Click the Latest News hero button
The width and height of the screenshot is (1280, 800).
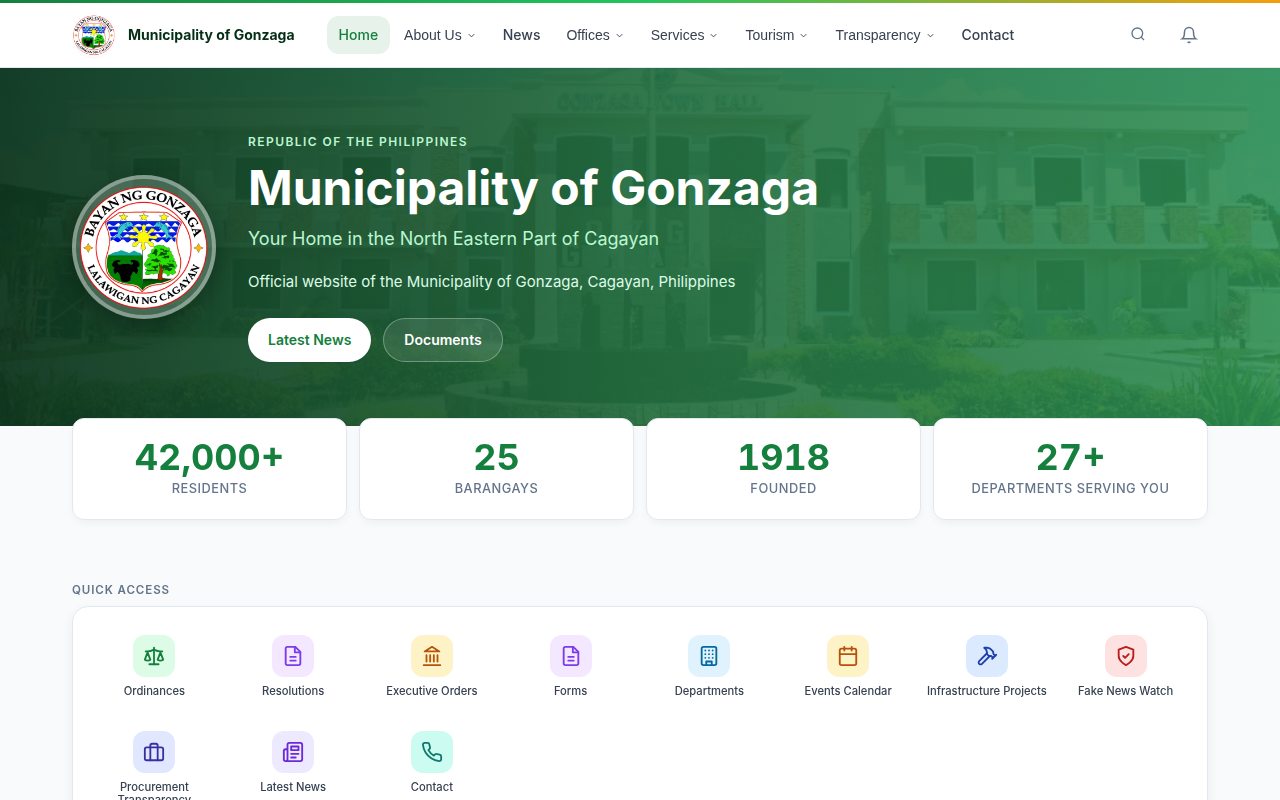coord(309,340)
